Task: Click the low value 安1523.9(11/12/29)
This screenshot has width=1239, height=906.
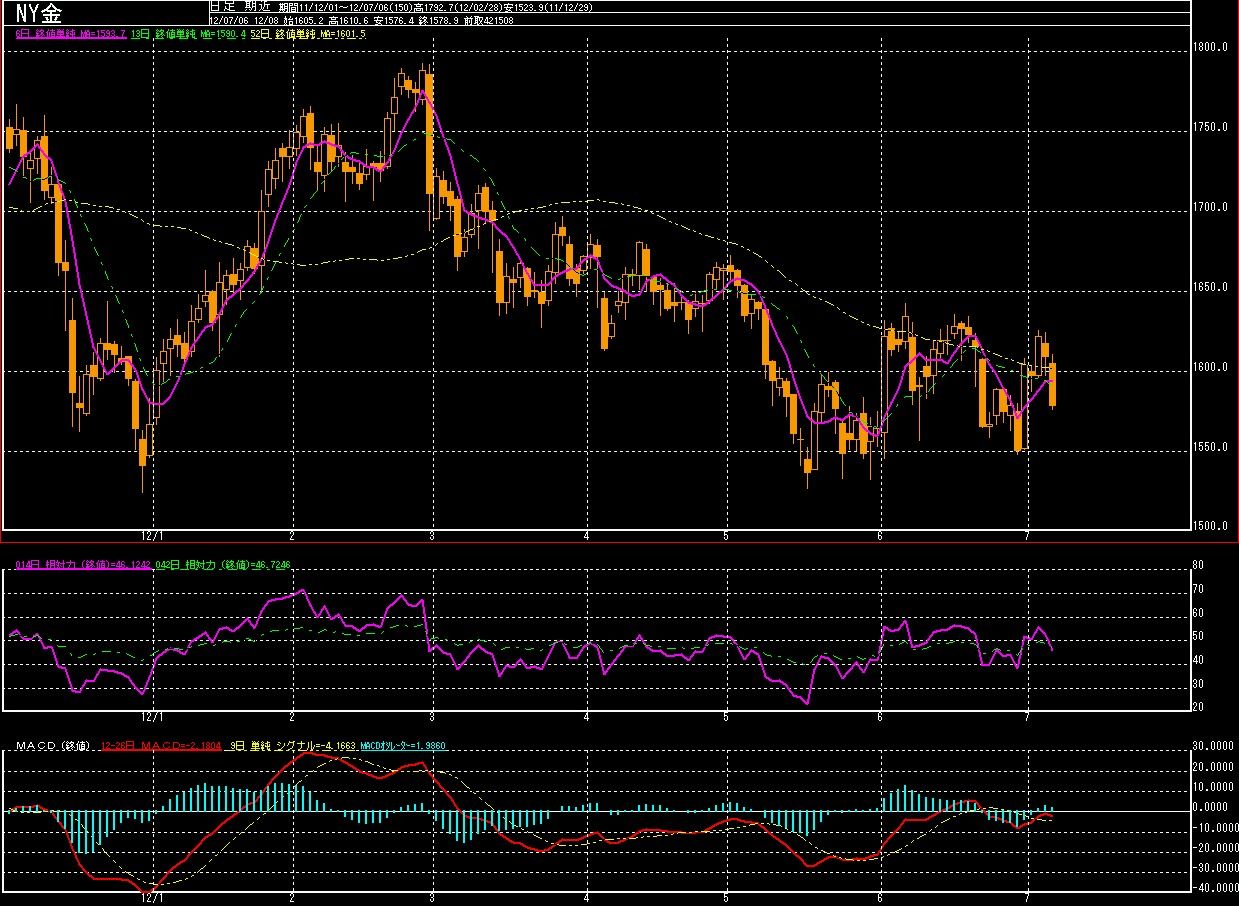Action: [548, 8]
